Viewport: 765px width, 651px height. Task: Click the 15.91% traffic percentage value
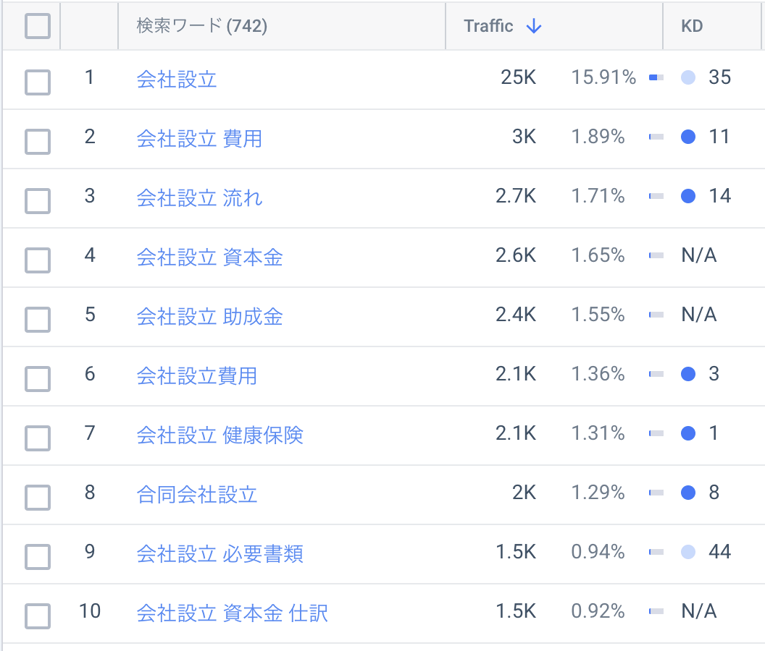[603, 77]
